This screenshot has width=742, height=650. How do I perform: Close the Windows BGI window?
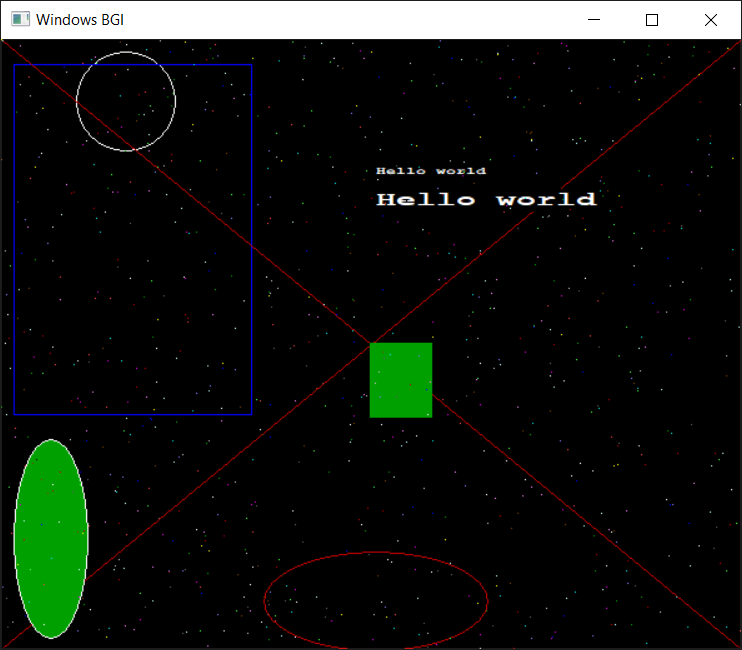pyautogui.click(x=711, y=20)
